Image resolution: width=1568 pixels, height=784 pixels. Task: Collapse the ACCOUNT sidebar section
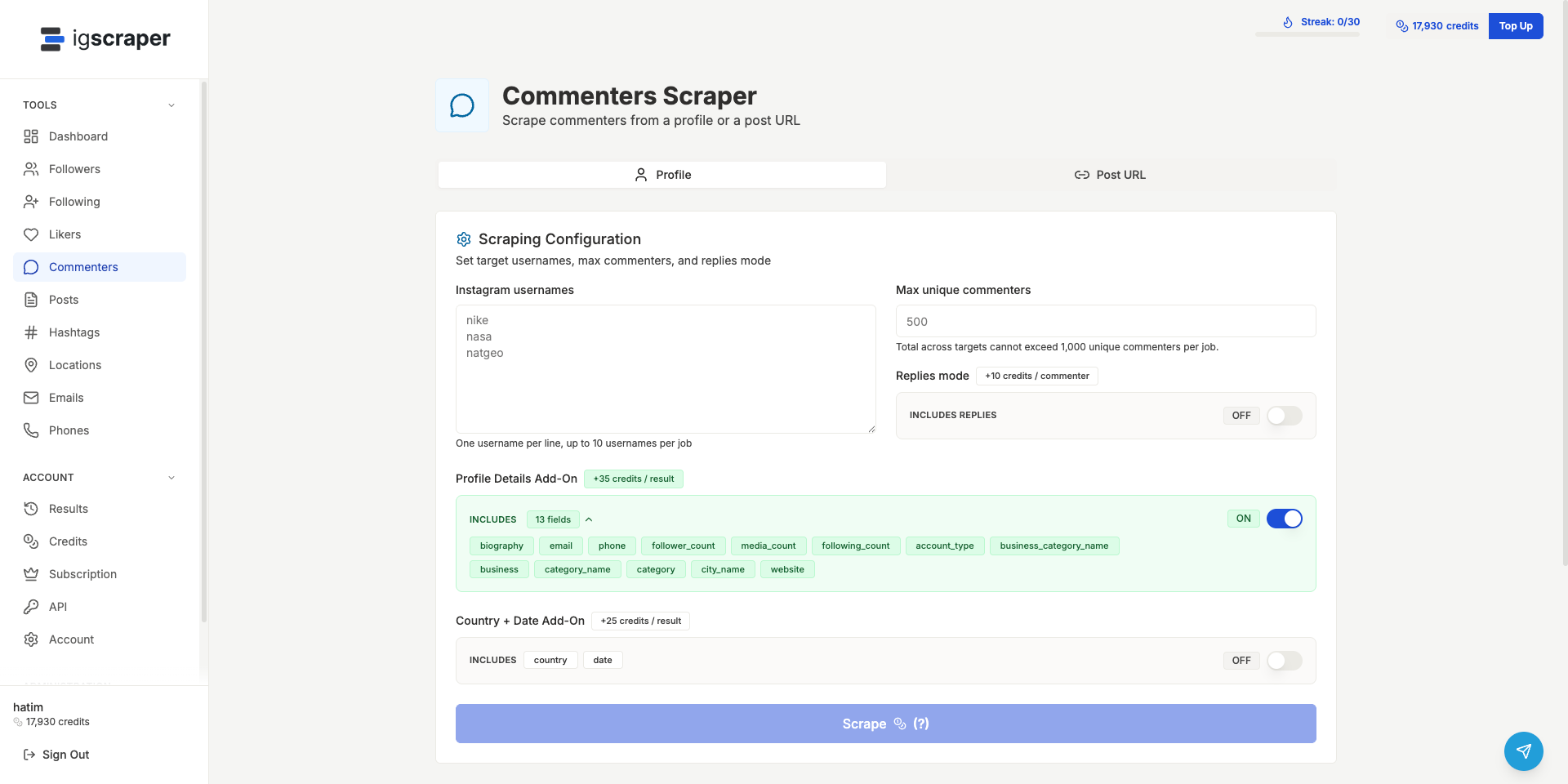tap(171, 478)
